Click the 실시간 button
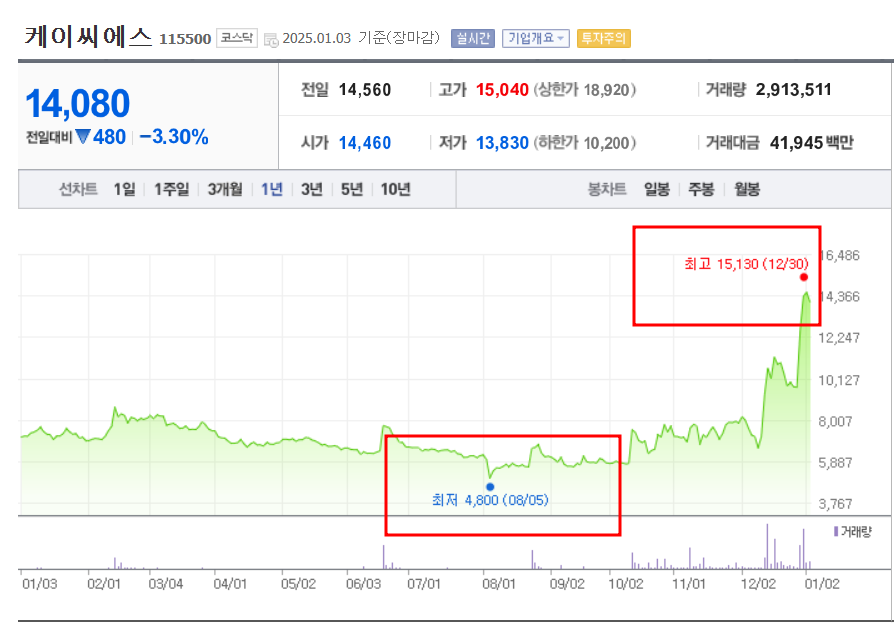Viewport: 894px width, 623px height. coord(473,39)
